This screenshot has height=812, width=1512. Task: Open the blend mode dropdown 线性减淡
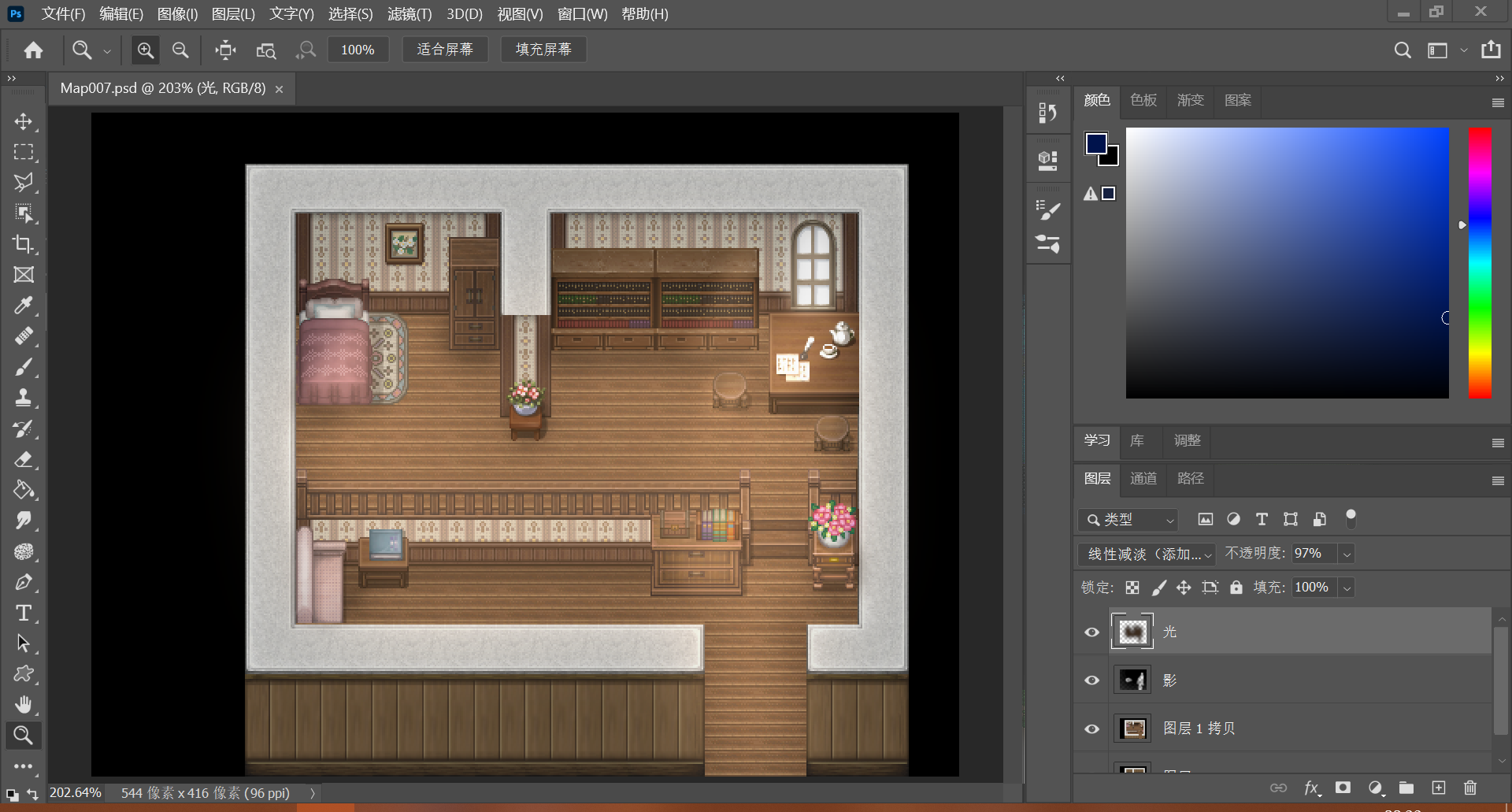1147,554
